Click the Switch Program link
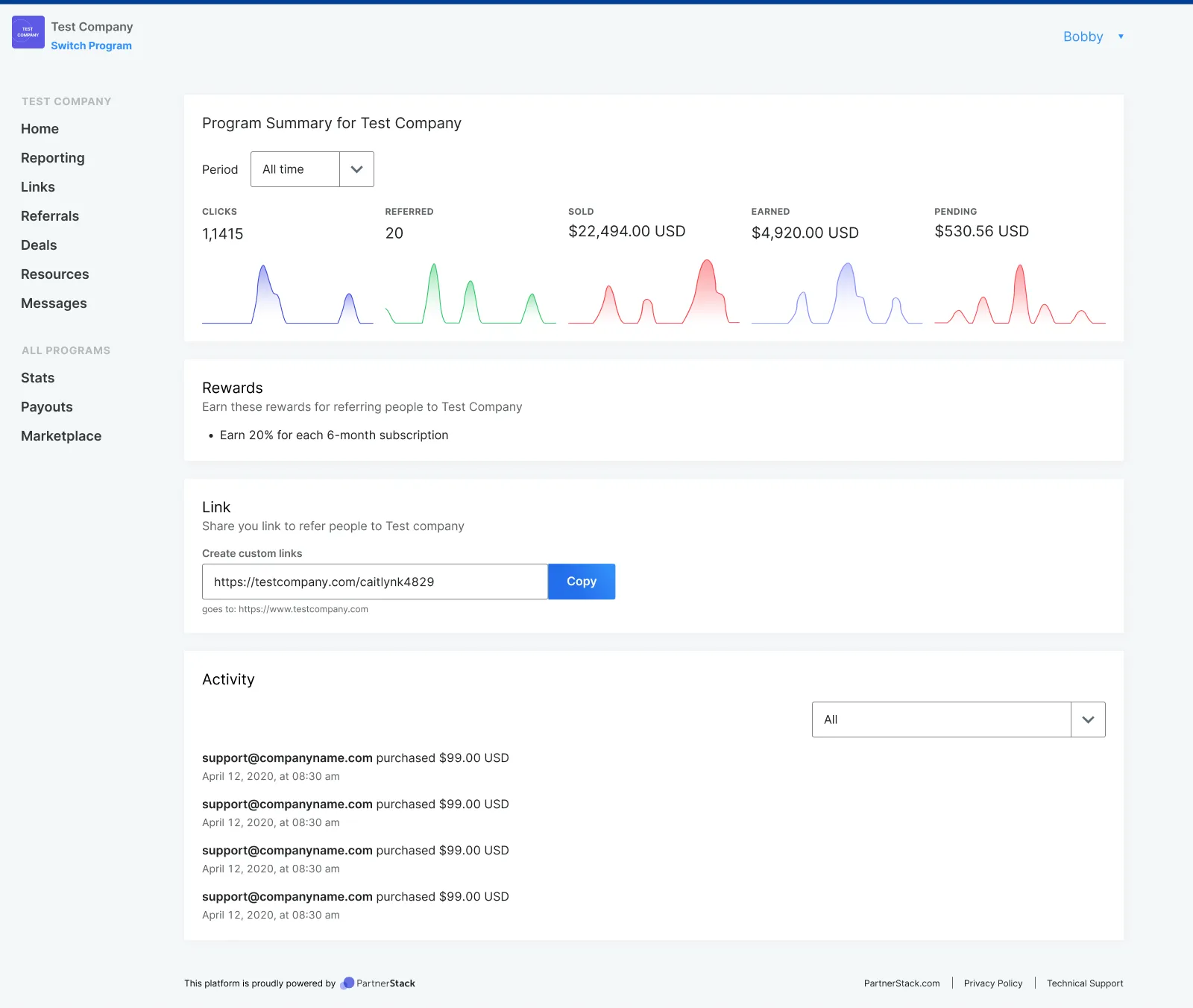This screenshot has width=1193, height=1008. pos(92,45)
